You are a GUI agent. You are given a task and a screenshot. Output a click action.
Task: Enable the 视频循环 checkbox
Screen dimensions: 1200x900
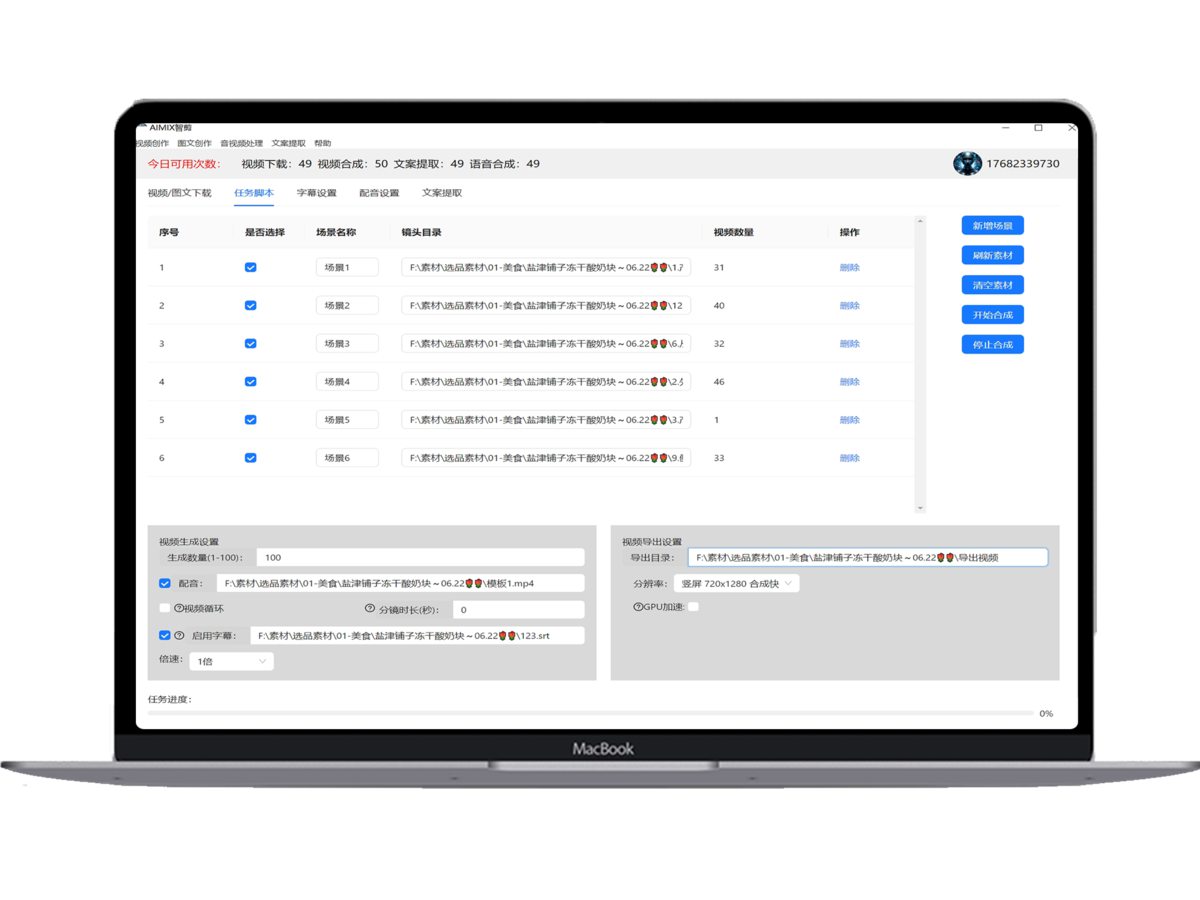(x=165, y=608)
